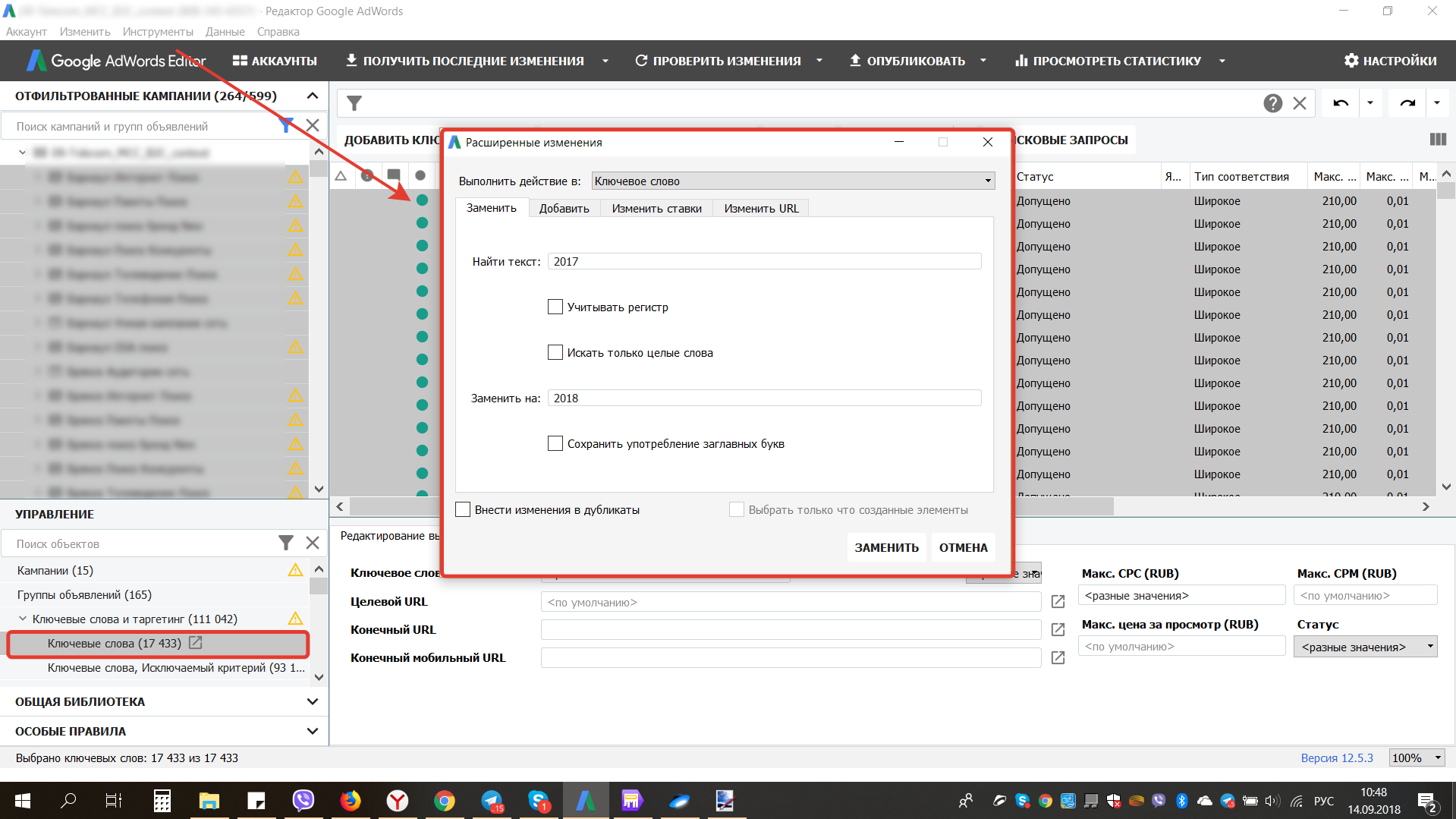
Task: Open dropdown arrow next to Получить последние изменения
Action: pos(605,61)
